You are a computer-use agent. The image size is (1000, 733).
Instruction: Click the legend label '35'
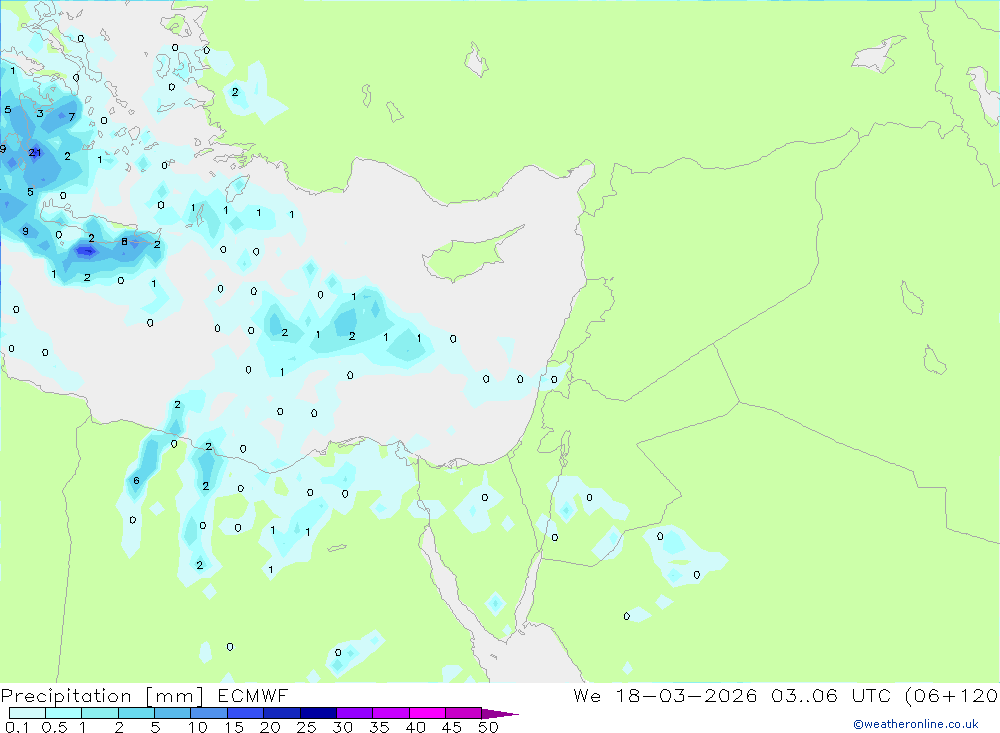tap(379, 727)
